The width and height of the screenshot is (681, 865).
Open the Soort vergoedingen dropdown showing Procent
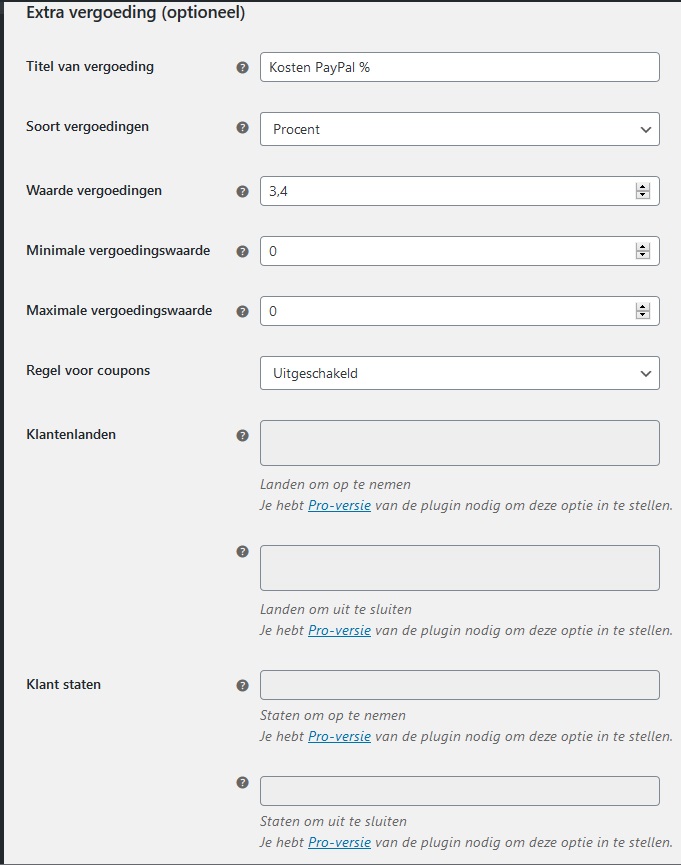click(460, 129)
